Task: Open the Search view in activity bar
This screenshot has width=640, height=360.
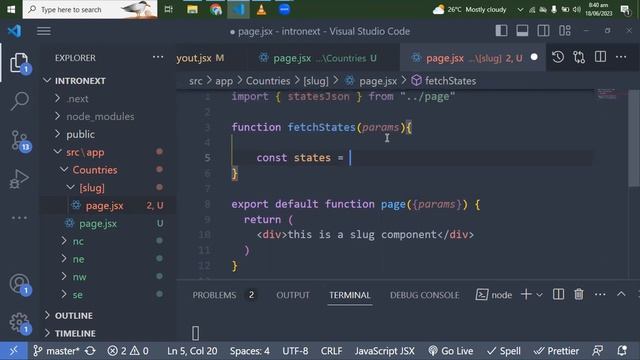Action: click(x=19, y=100)
